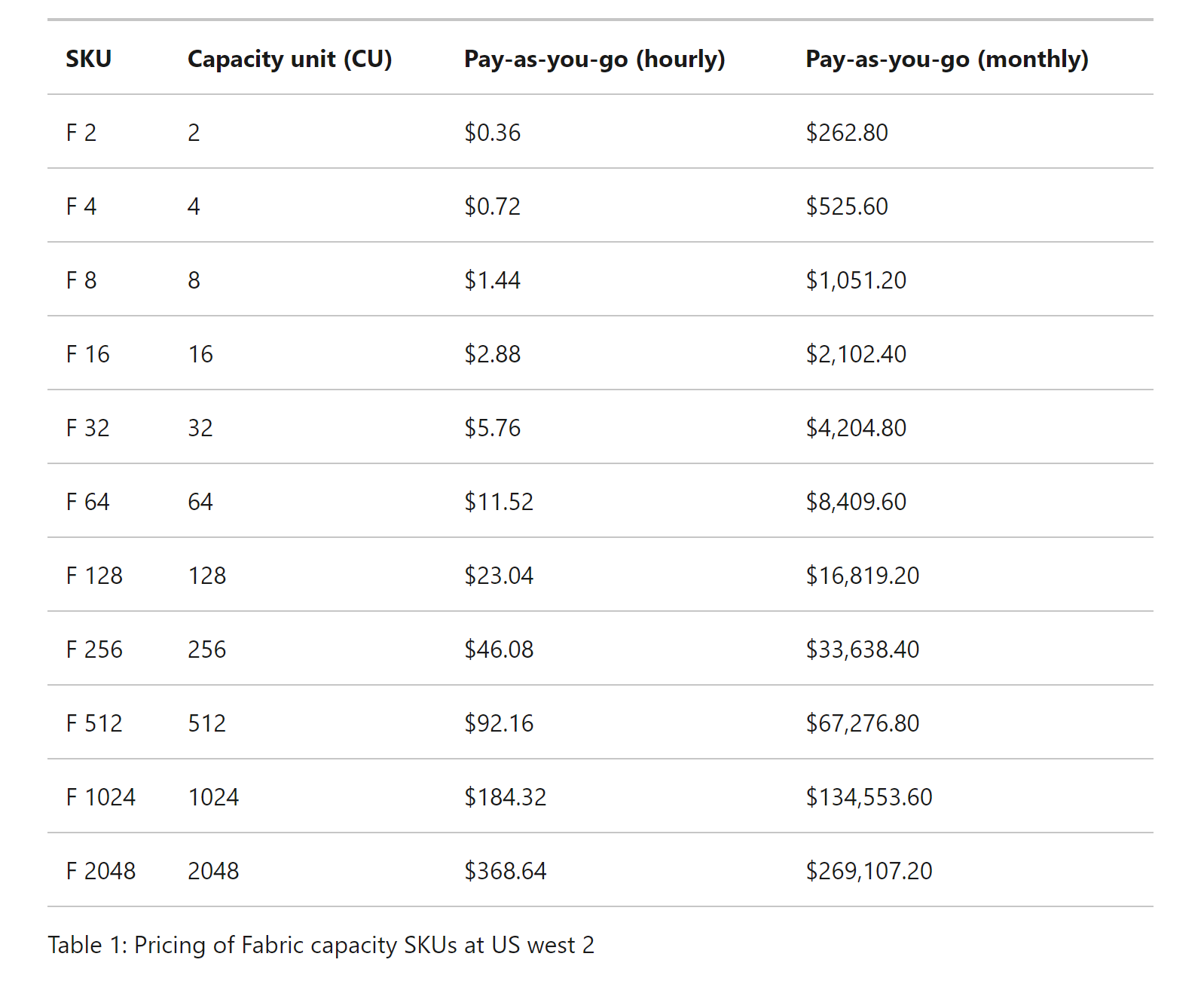
Task: Click the $269,107.20 monthly price
Action: point(868,871)
